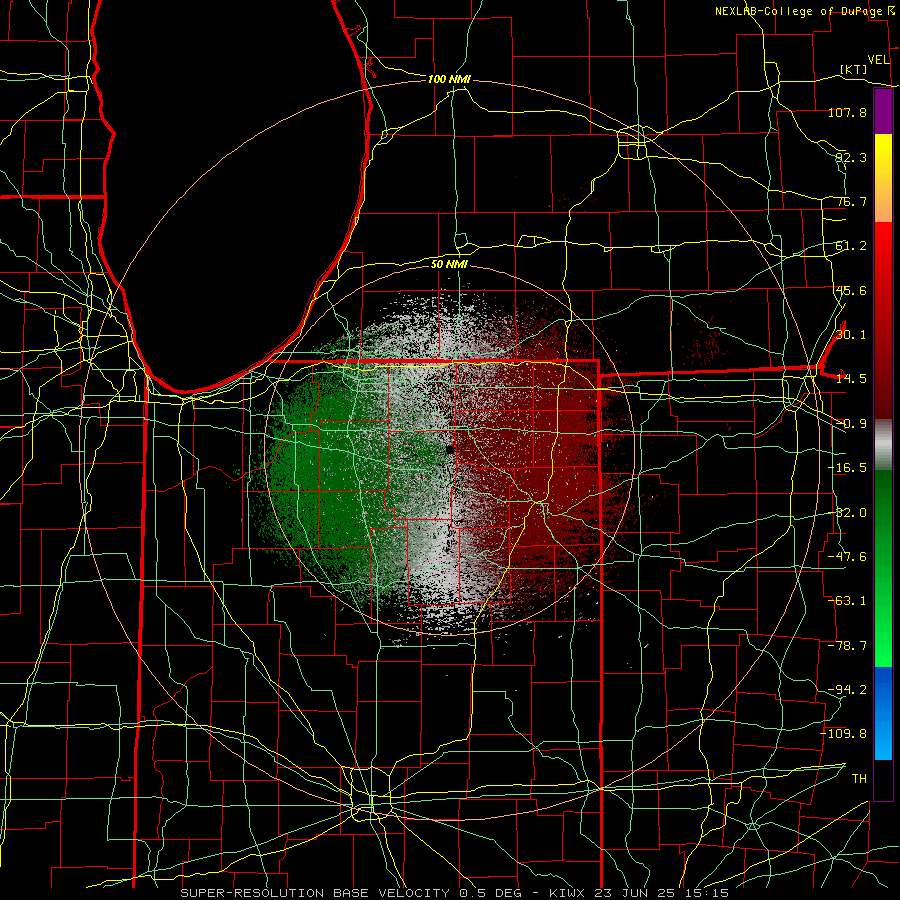Pick the gray near-zero segment of color bar
Viewport: 900px width, 900px height.
883,445
